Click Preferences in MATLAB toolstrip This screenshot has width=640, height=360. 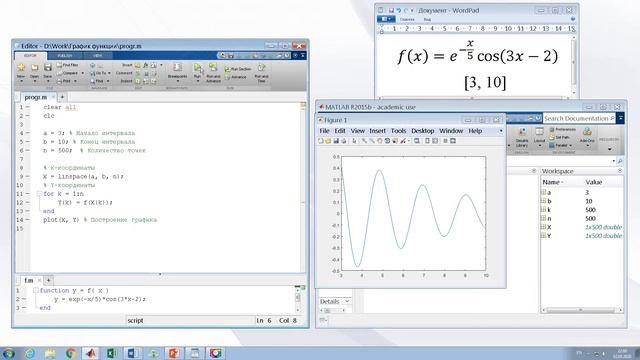tap(562, 129)
